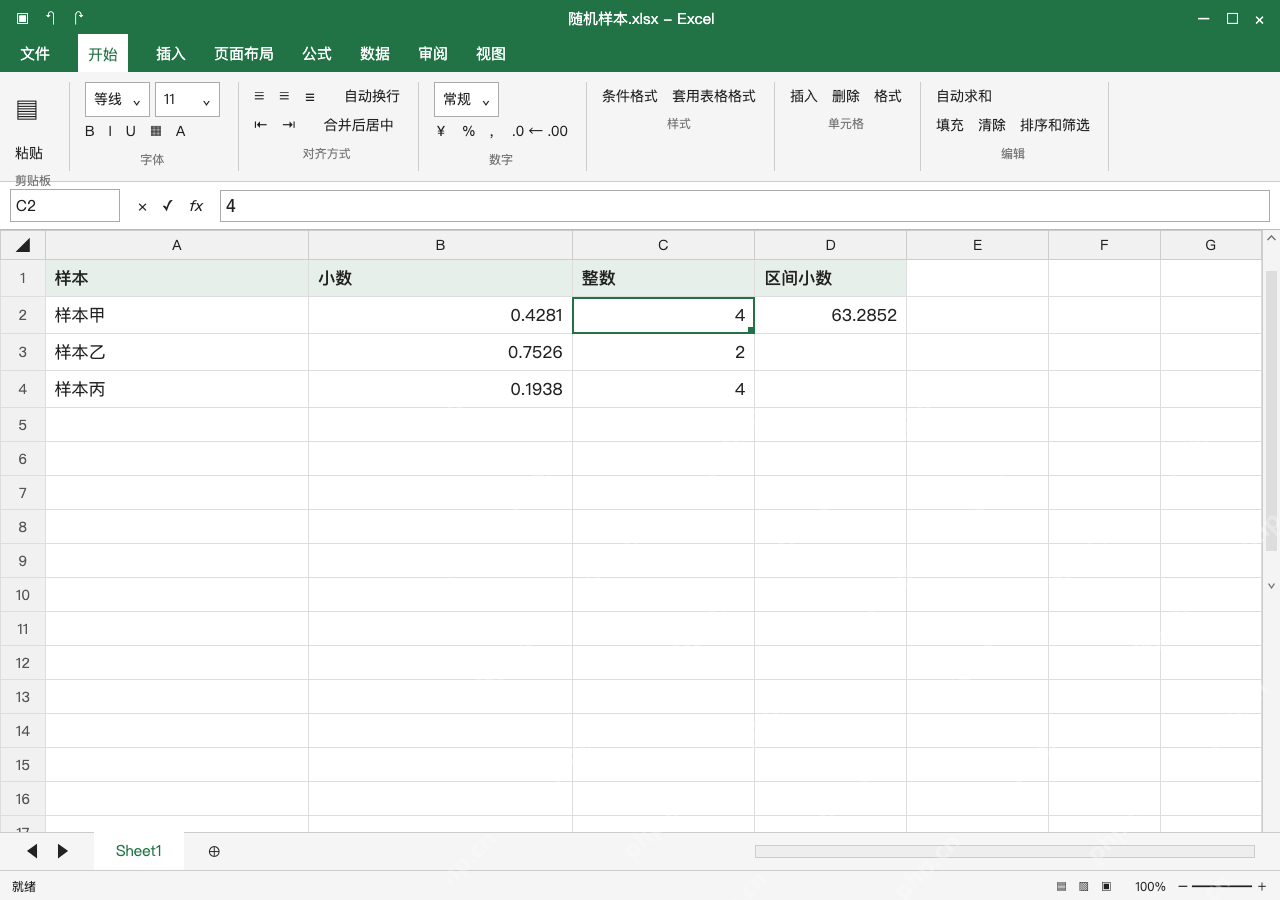Open 排序和筛选 sort and filter menu
Viewport: 1280px width, 900px height.
1055,125
